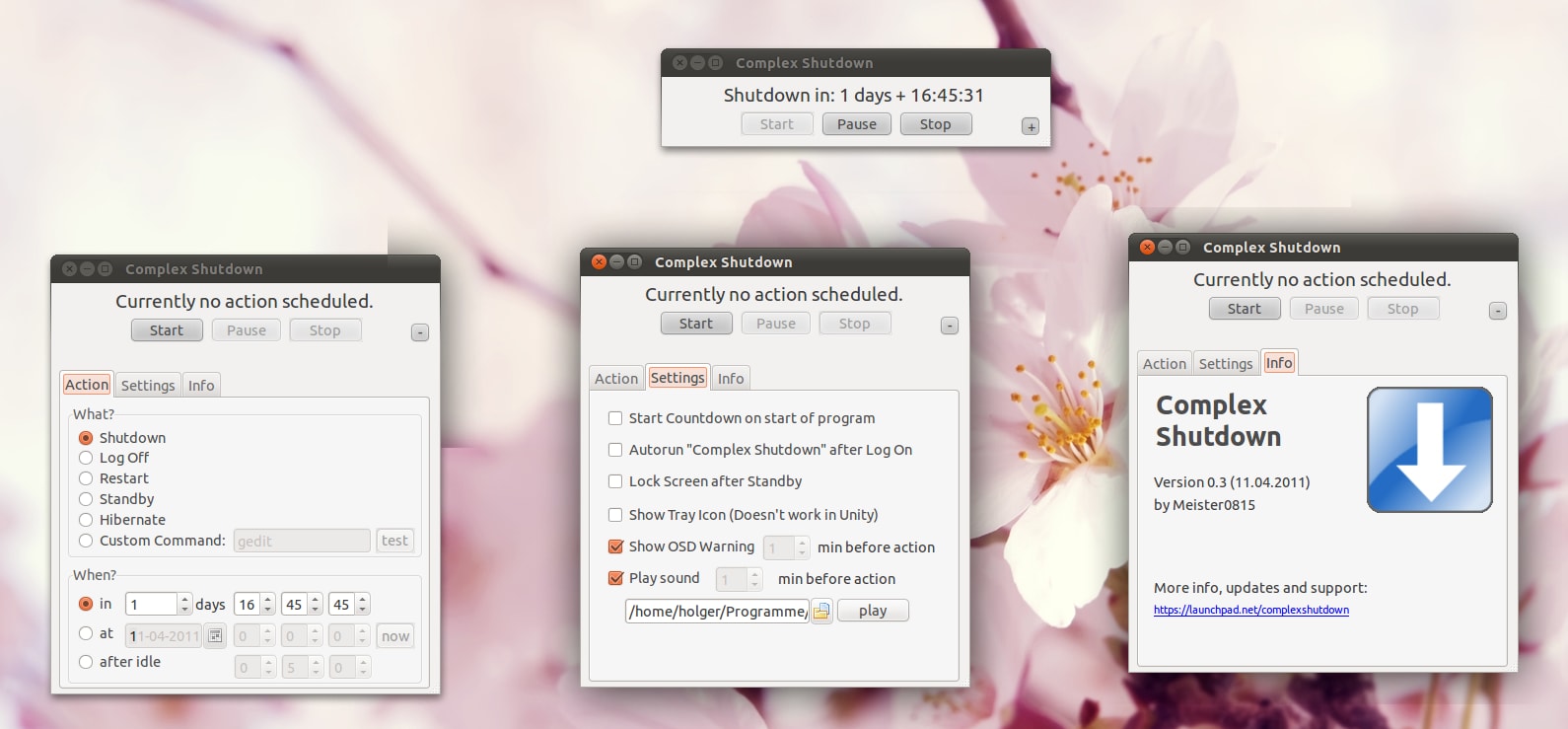1568x729 pixels.
Task: Open Info tab in the Action window
Action: click(201, 386)
